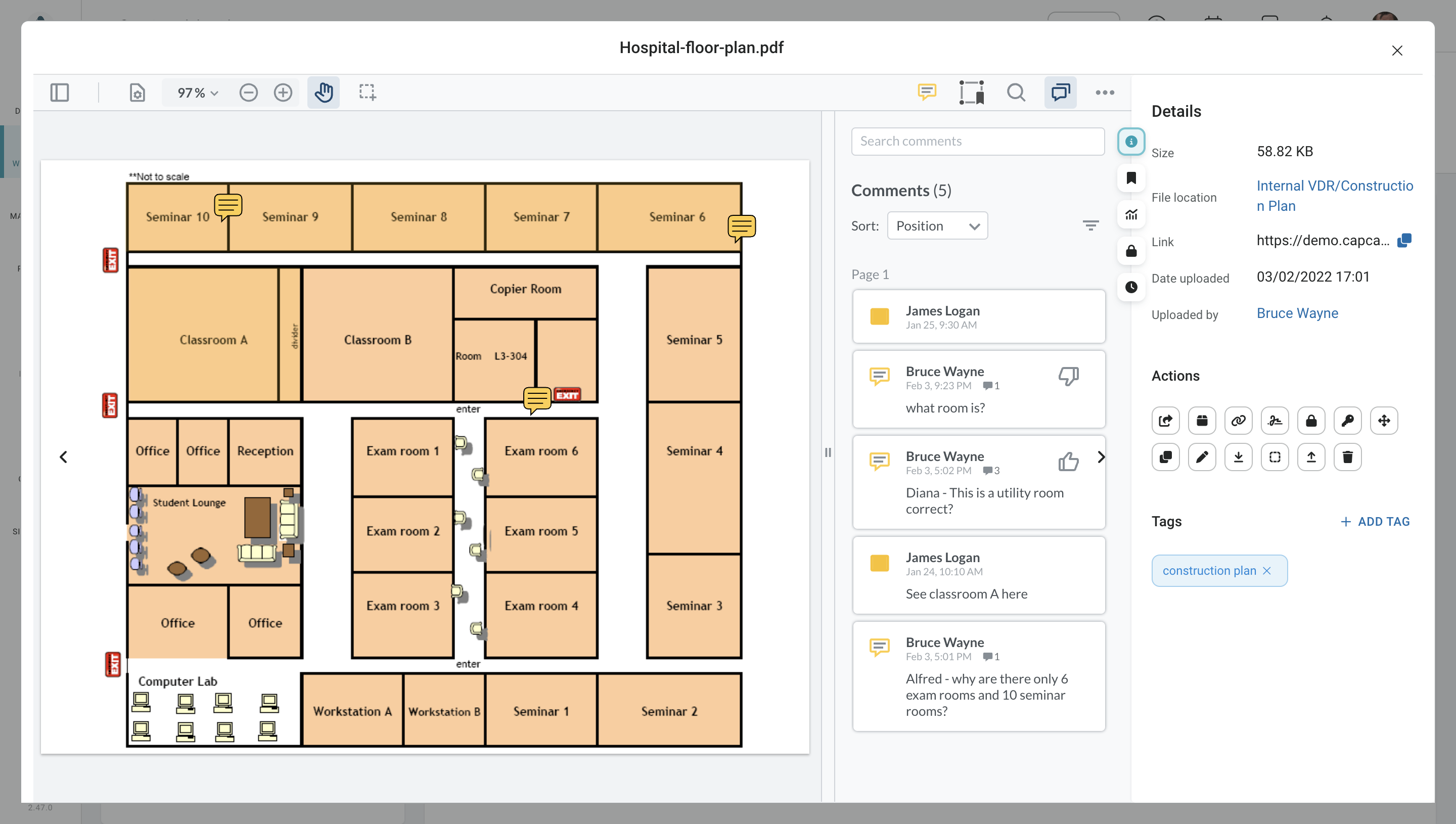Image resolution: width=1456 pixels, height=824 pixels.
Task: Open the document search magnifier
Action: [1016, 92]
